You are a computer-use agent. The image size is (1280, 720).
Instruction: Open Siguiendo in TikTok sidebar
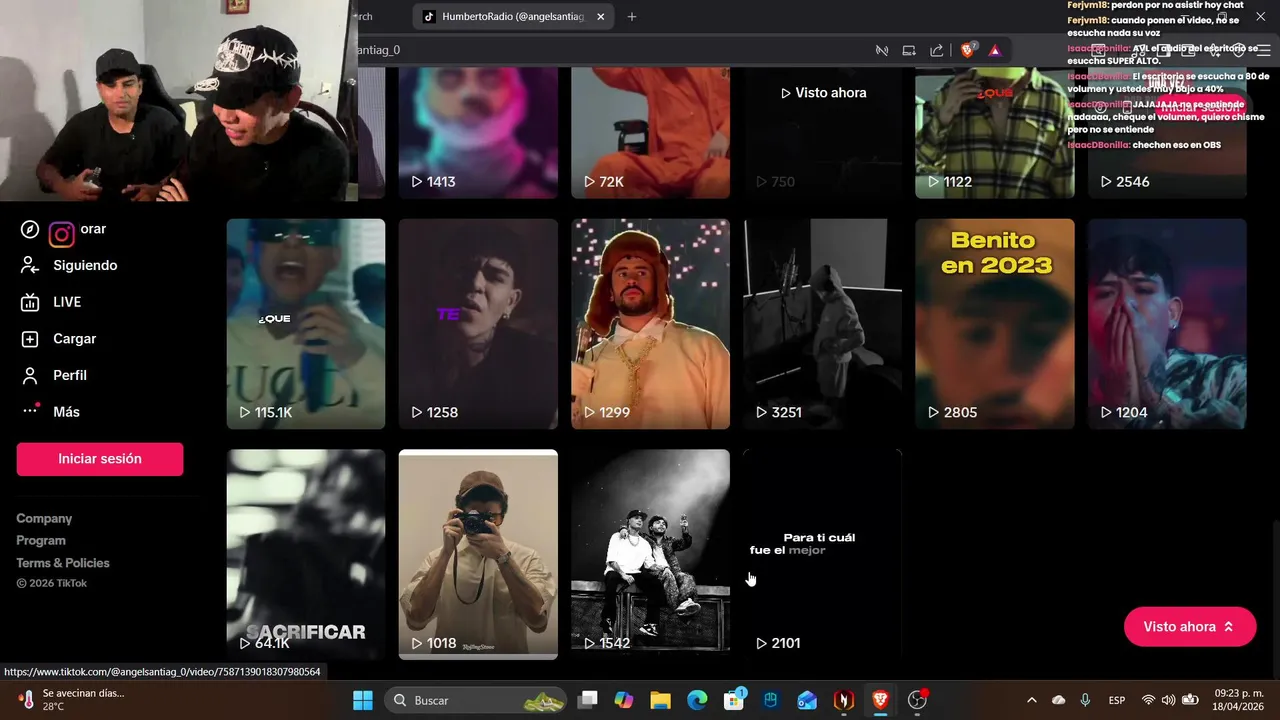85,265
